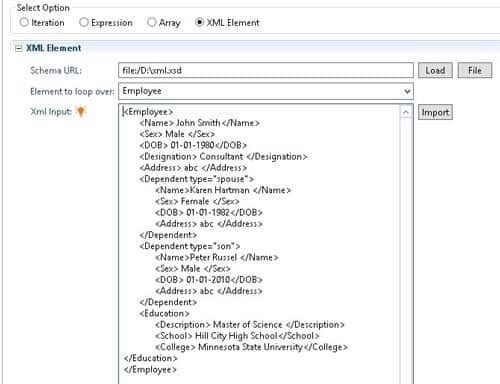Screen dimensions: 500x384
Task: Click the Hill City High School line
Action: coord(237,336)
